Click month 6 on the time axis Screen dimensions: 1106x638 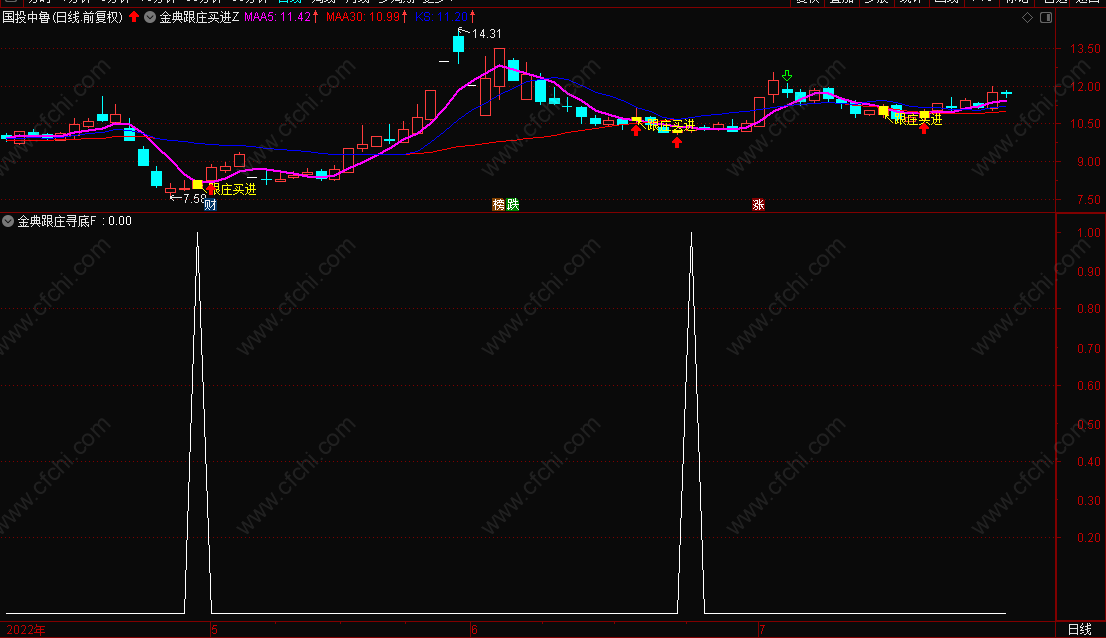click(x=474, y=630)
